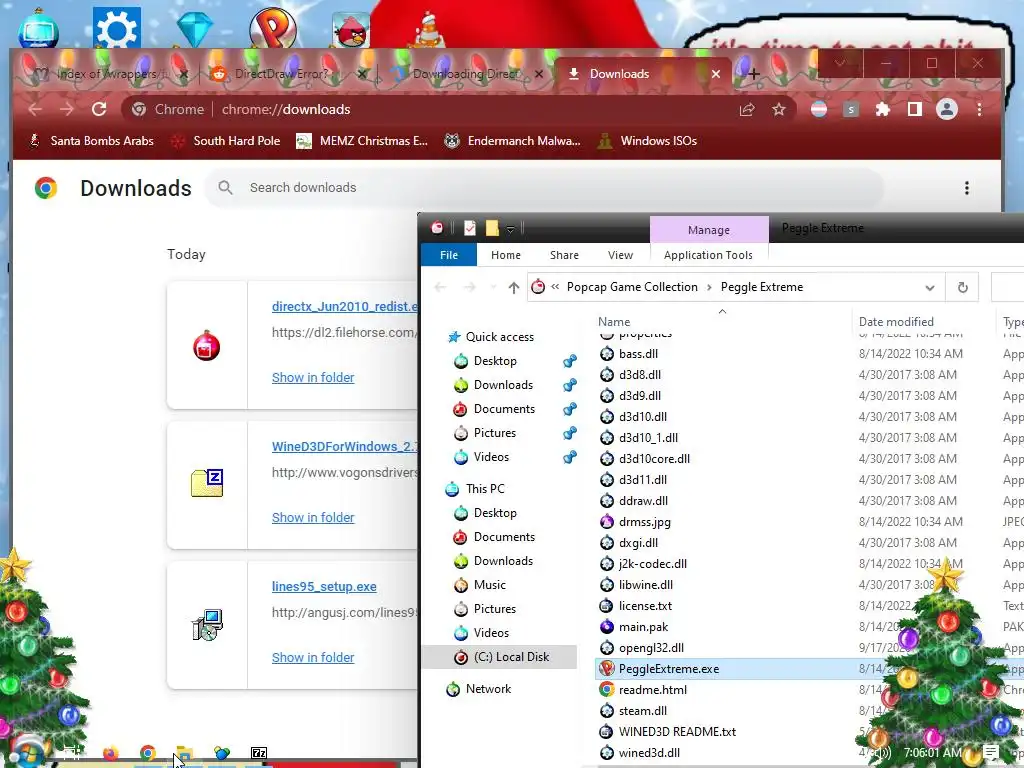Screen dimensions: 1024x768
Task: Click the Chrome share page icon
Action: coord(747,109)
